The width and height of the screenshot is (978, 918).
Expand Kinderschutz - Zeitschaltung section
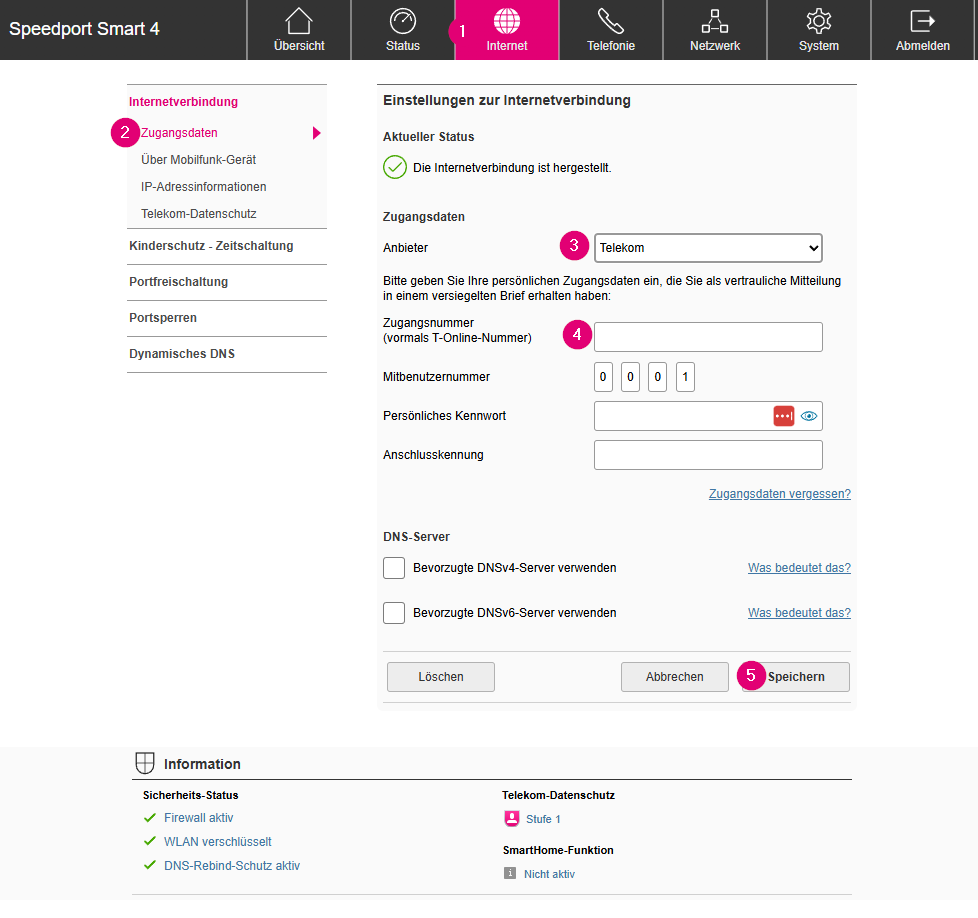pos(211,246)
